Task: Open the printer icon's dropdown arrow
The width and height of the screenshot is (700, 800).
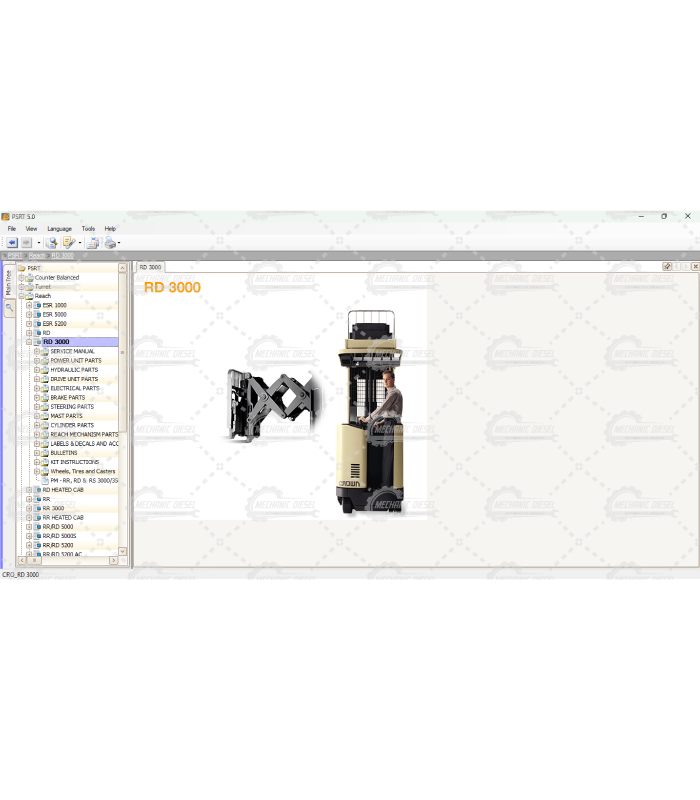Action: point(119,243)
